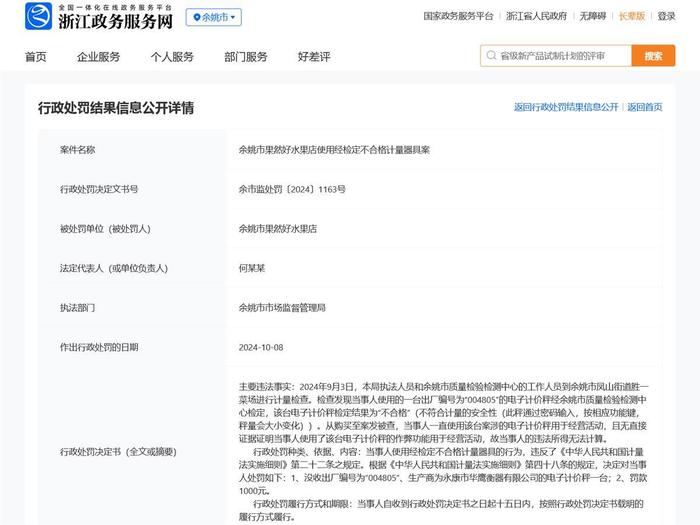The width and height of the screenshot is (700, 525).
Task: Open 企业服务 nav item
Action: 99,57
